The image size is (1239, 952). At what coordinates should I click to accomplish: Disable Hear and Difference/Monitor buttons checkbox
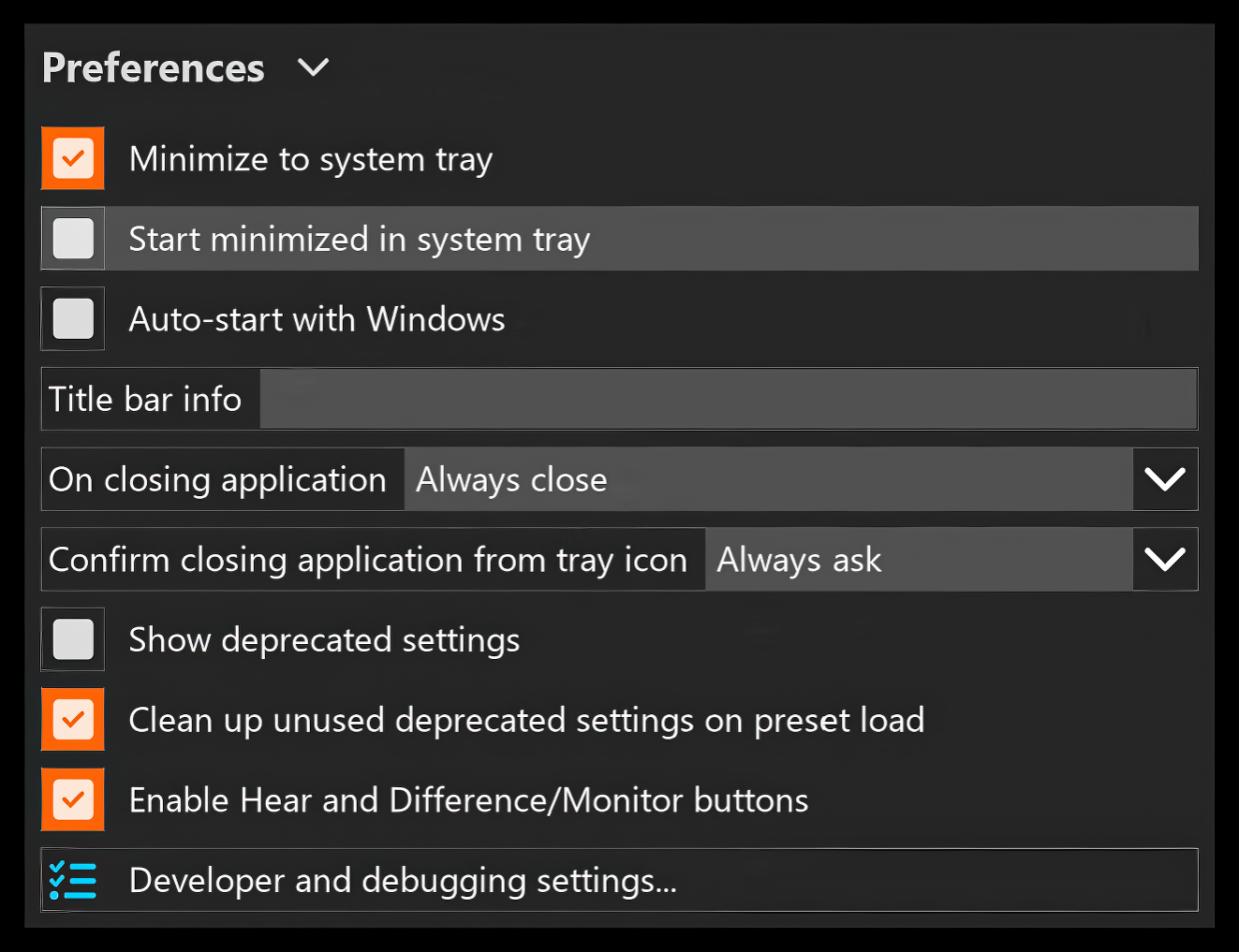click(73, 800)
